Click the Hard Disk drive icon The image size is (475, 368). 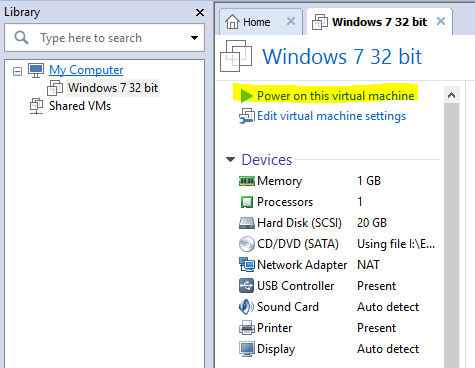[247, 223]
